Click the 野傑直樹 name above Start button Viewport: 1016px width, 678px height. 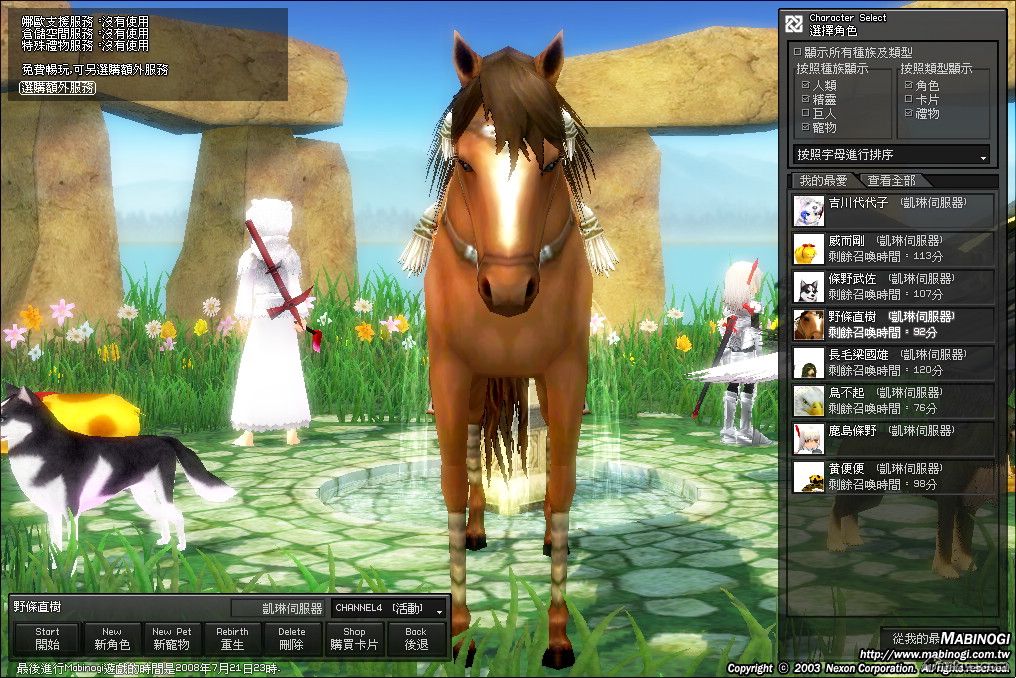point(38,607)
